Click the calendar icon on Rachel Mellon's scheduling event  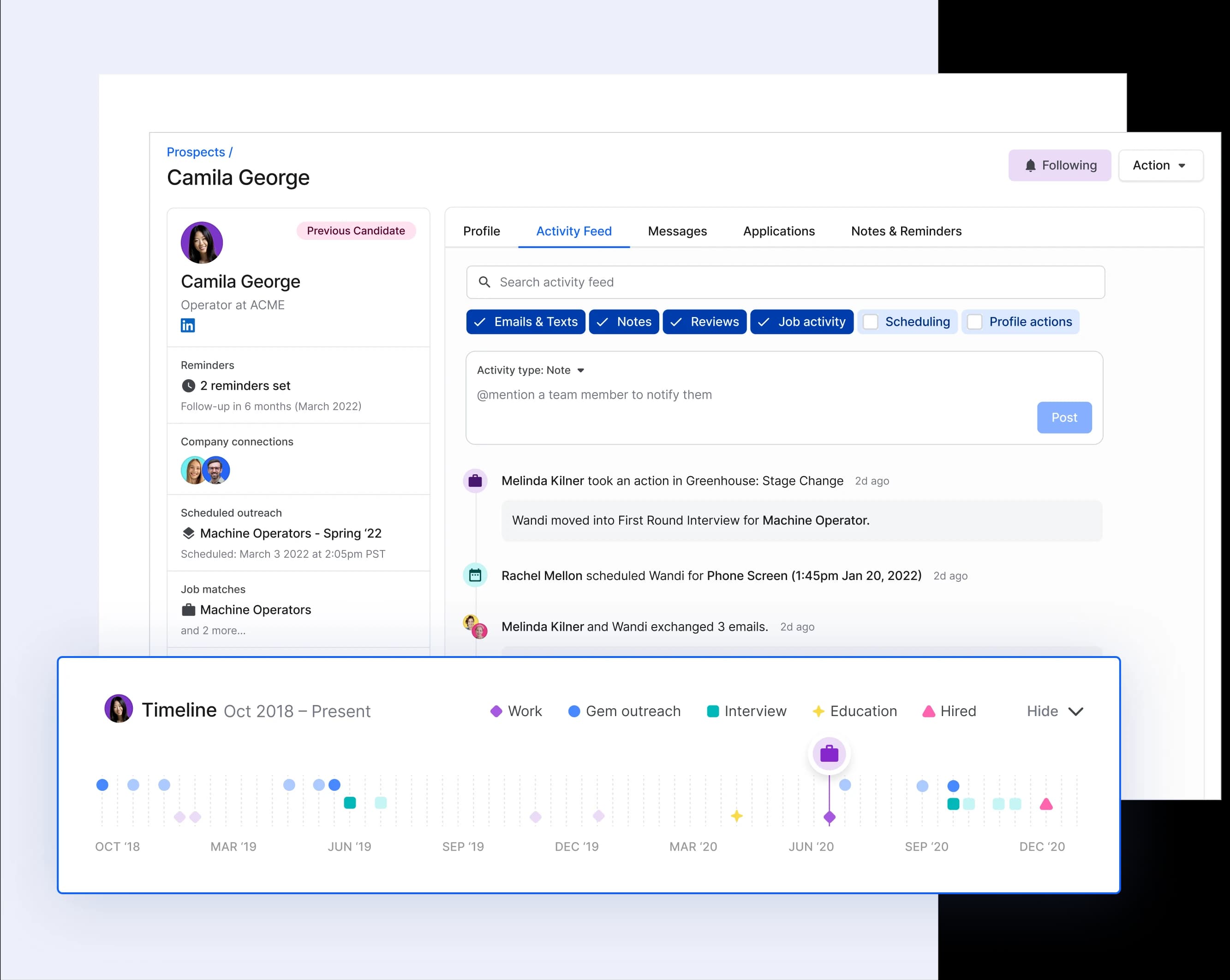click(x=475, y=575)
